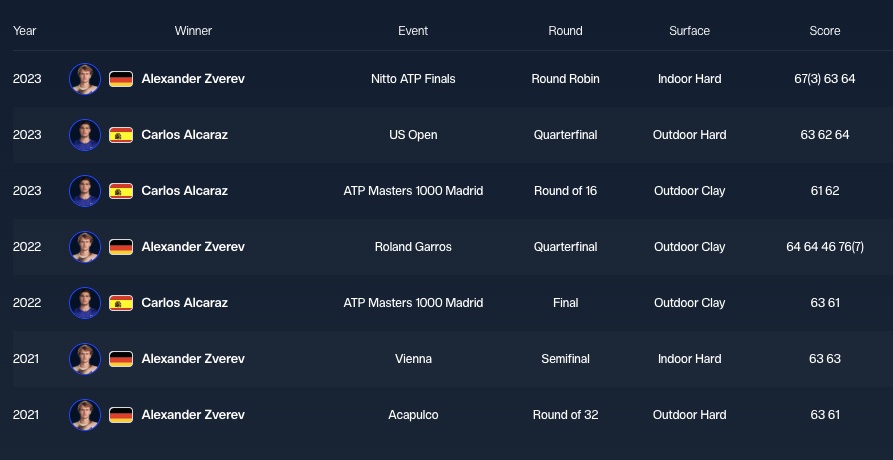Click the Year column header
Image resolution: width=893 pixels, height=460 pixels.
tap(25, 31)
